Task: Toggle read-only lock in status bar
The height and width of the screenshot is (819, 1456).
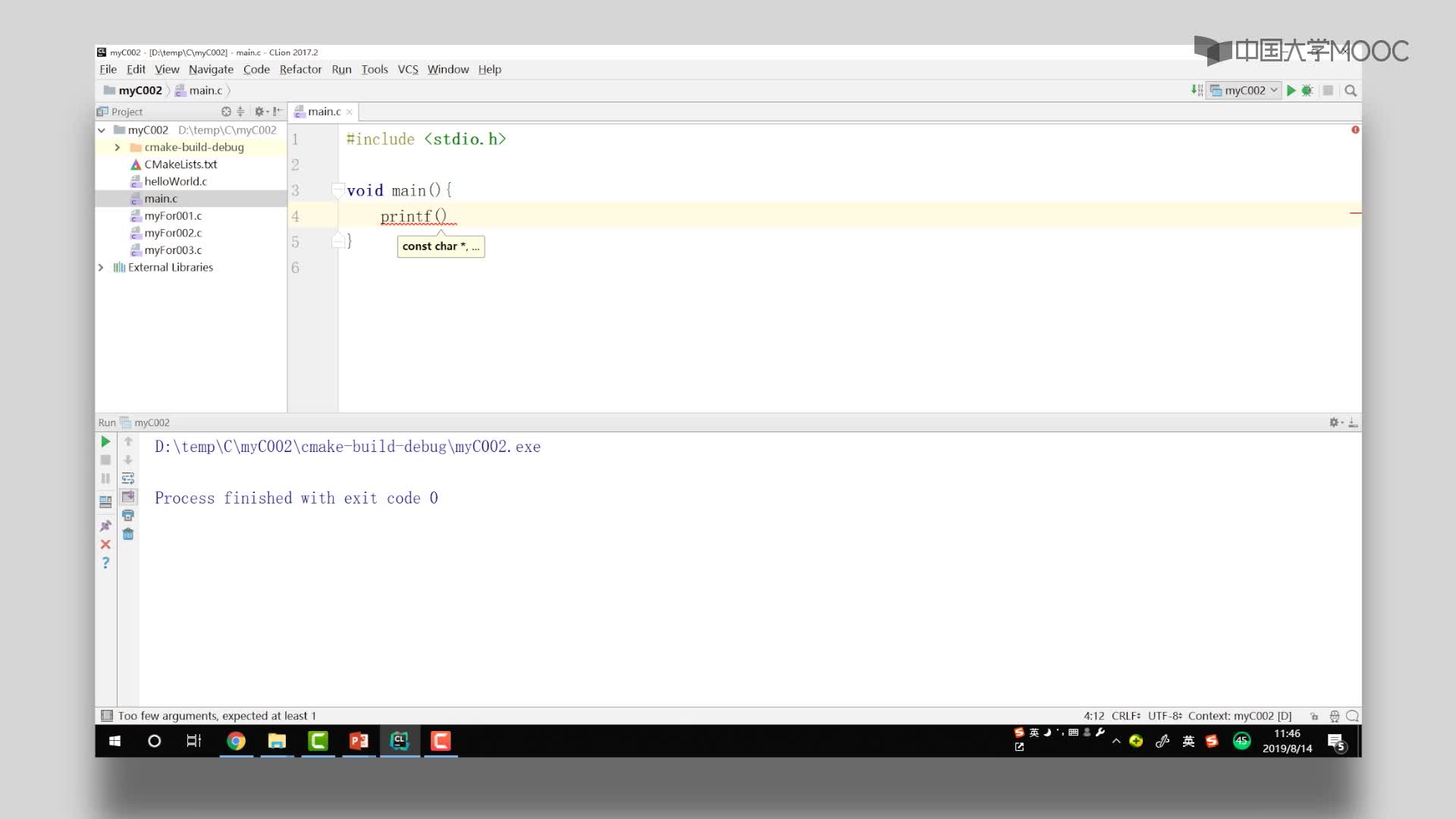Action: [1314, 716]
